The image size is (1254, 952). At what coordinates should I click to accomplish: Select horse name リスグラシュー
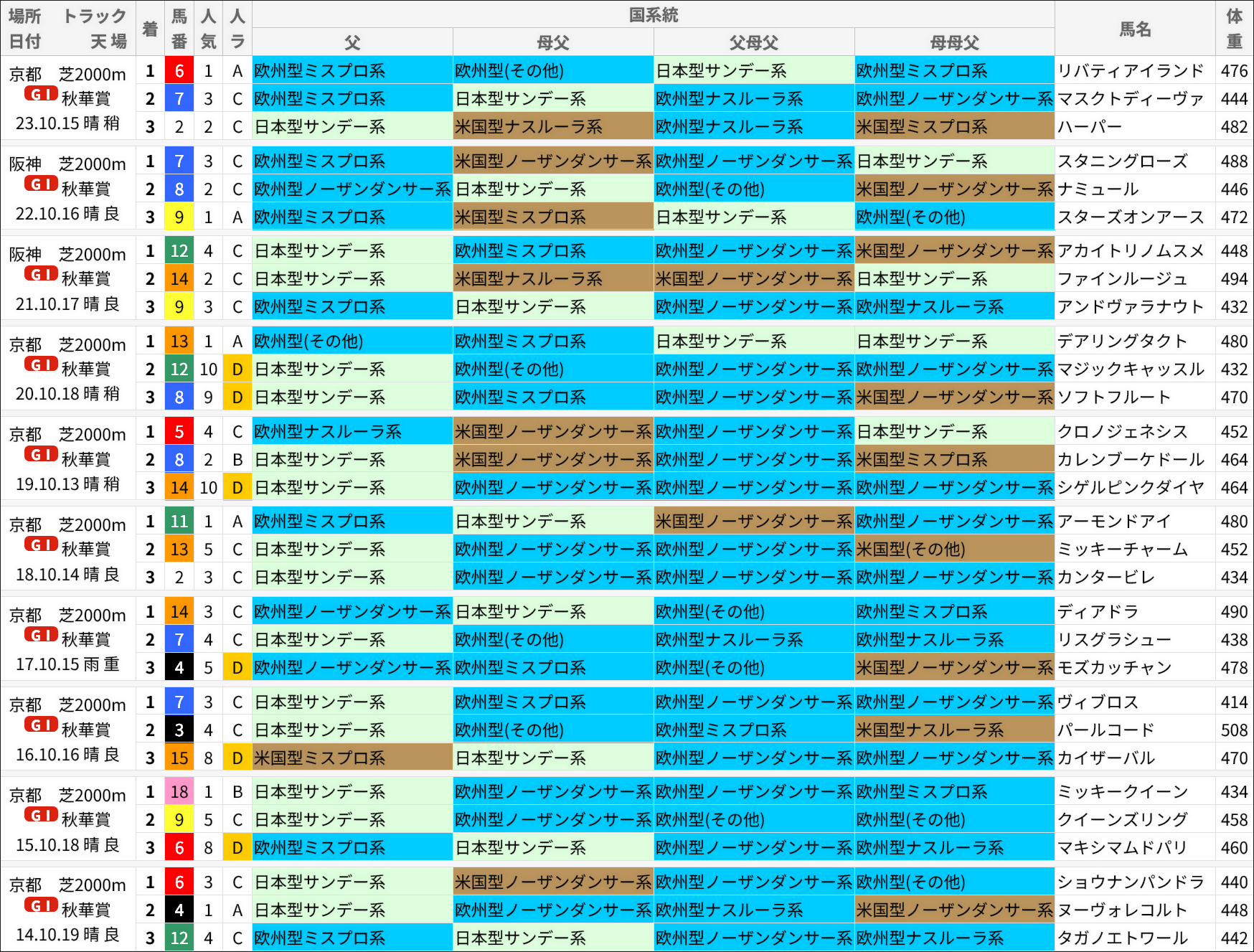[x=1114, y=640]
